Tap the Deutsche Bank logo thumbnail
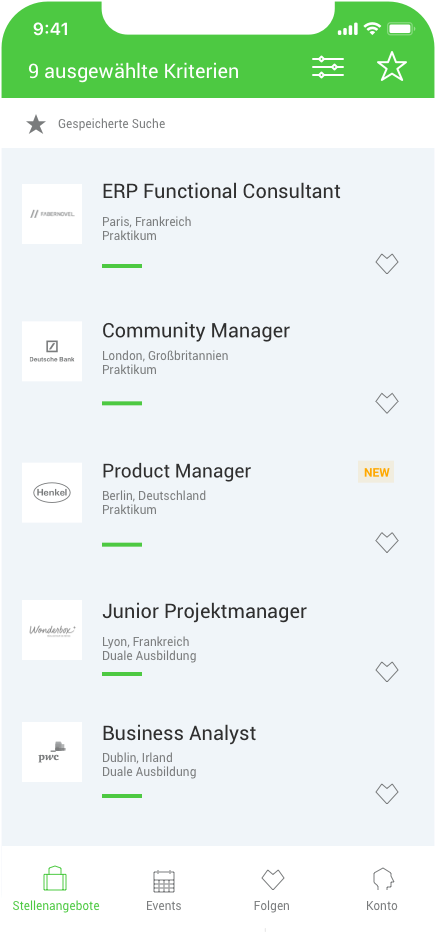The height and width of the screenshot is (940, 436). 52,351
